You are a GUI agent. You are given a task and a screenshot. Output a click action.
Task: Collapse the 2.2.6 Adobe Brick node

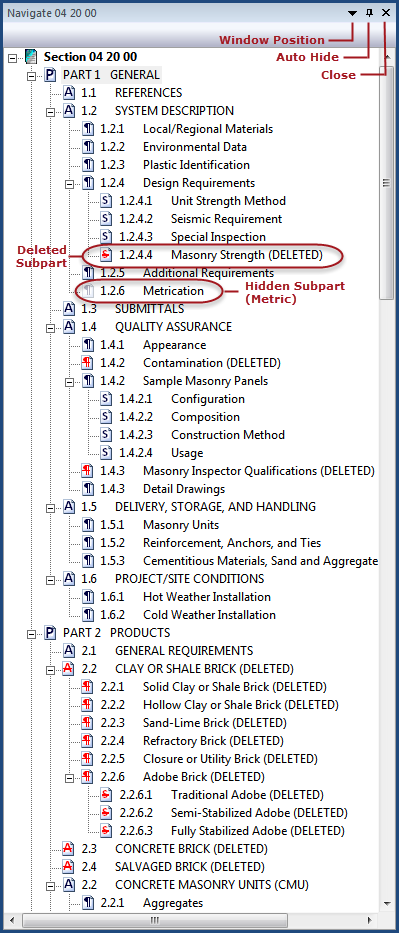(69, 777)
